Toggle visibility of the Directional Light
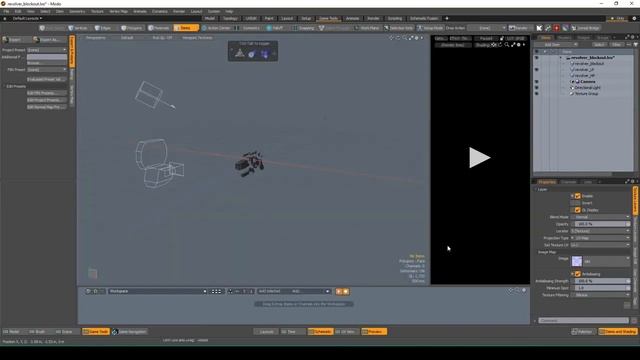 (537, 88)
